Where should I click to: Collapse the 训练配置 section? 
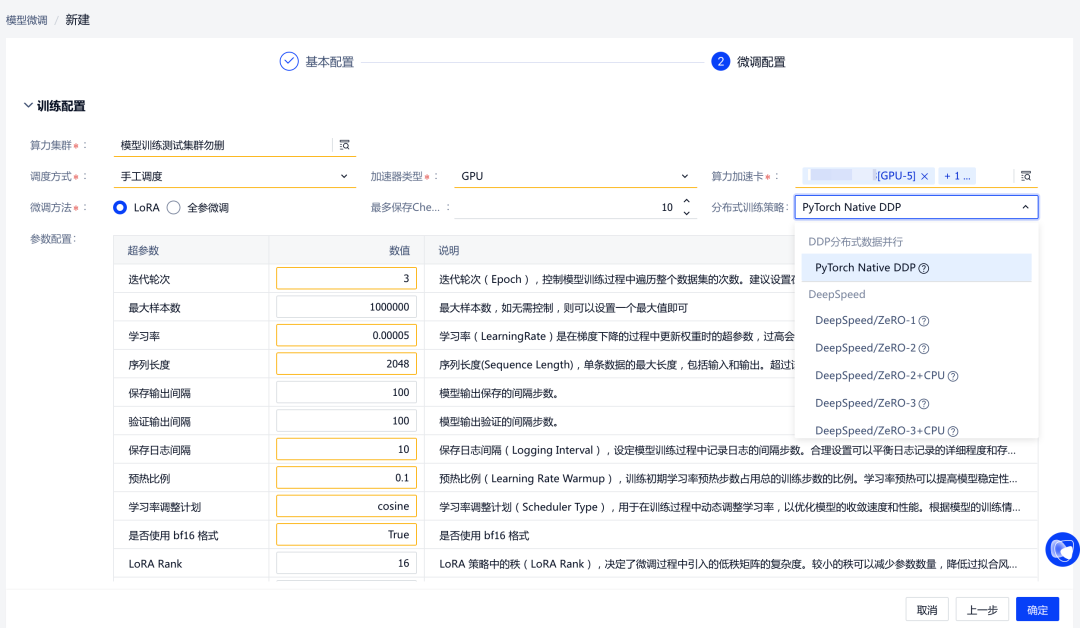28,106
